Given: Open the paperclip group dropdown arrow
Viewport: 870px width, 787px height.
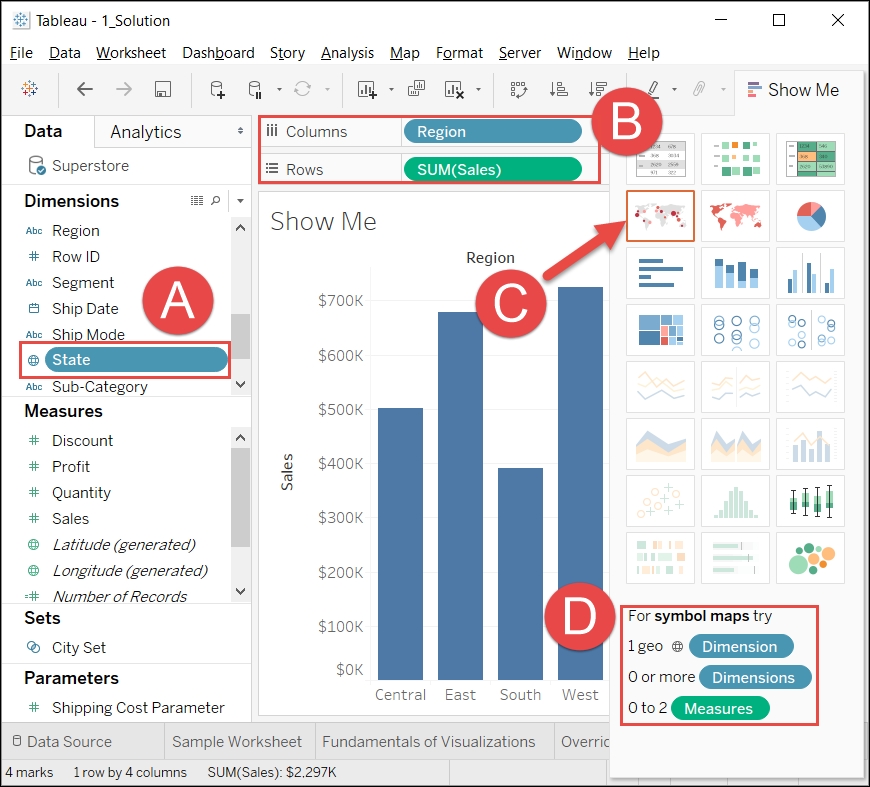Looking at the screenshot, I should coord(723,89).
